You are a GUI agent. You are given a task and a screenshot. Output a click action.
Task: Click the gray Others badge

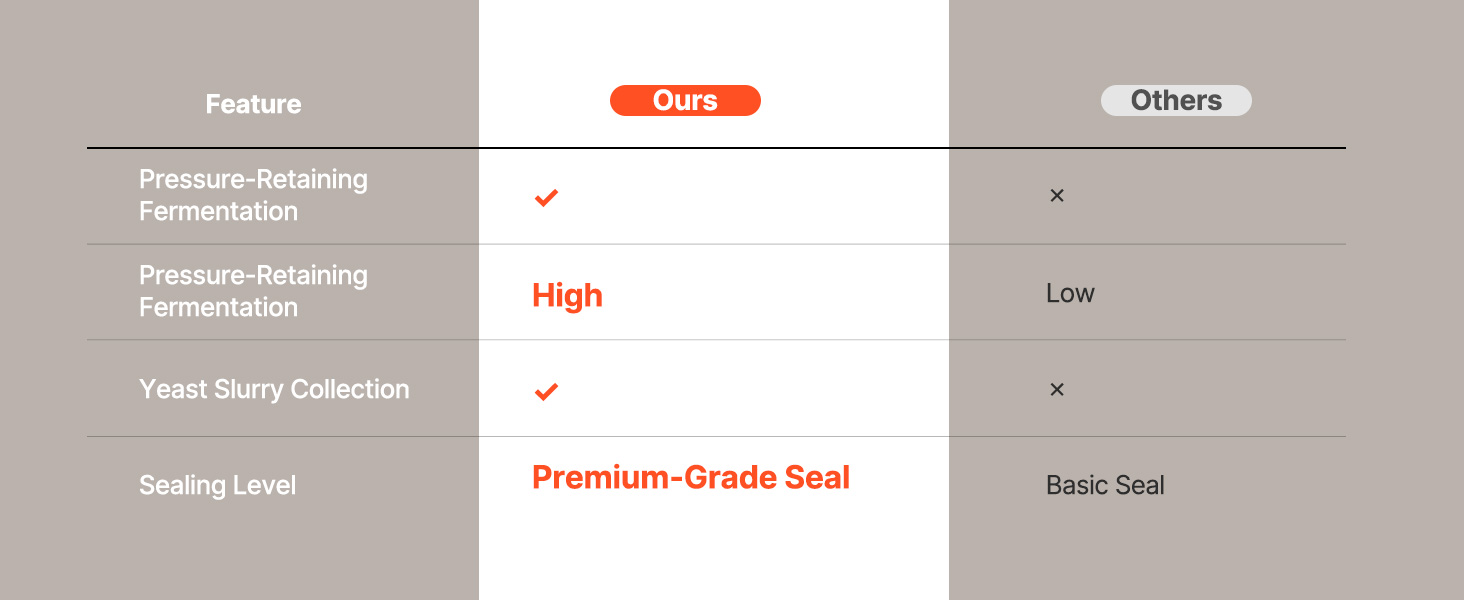click(1176, 101)
